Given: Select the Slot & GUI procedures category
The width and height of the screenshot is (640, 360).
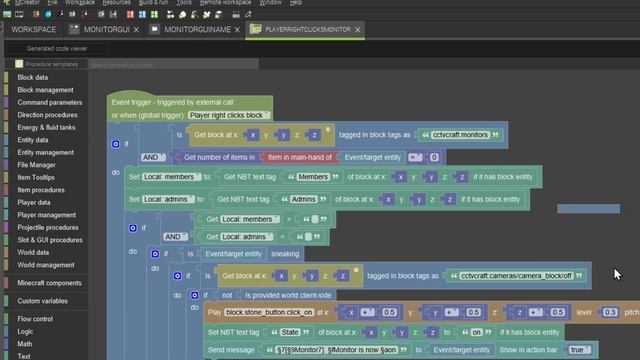Looking at the screenshot, I should (50, 240).
